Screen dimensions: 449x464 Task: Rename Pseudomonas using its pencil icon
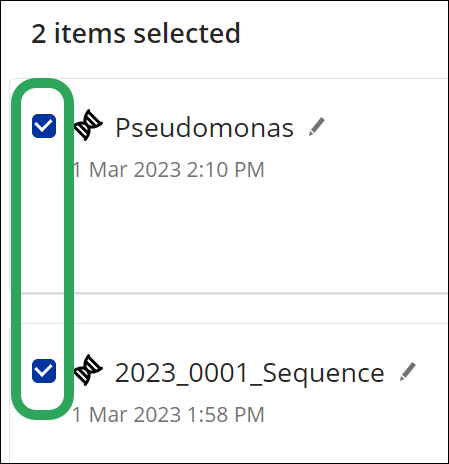[317, 126]
